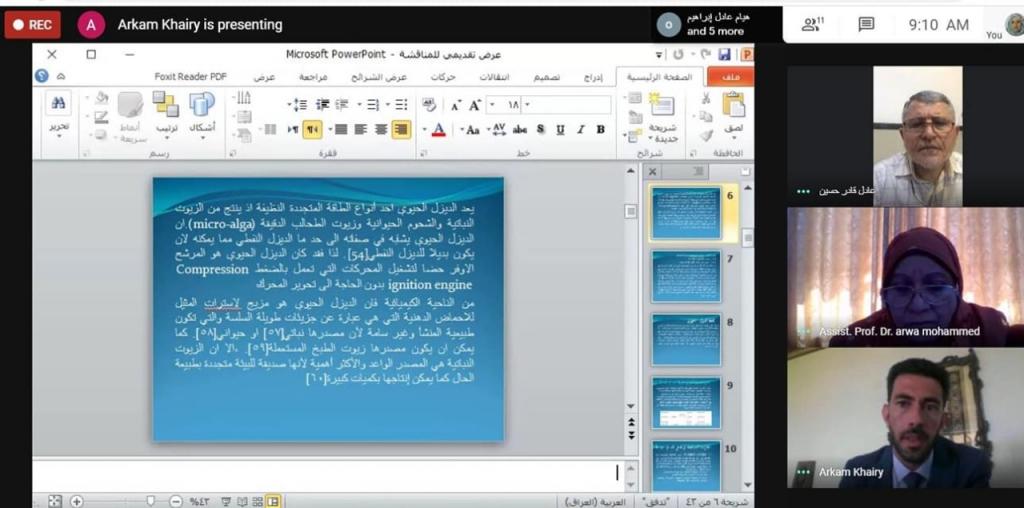The image size is (1024, 508).
Task: Open the orange File tab
Action: pos(730,77)
